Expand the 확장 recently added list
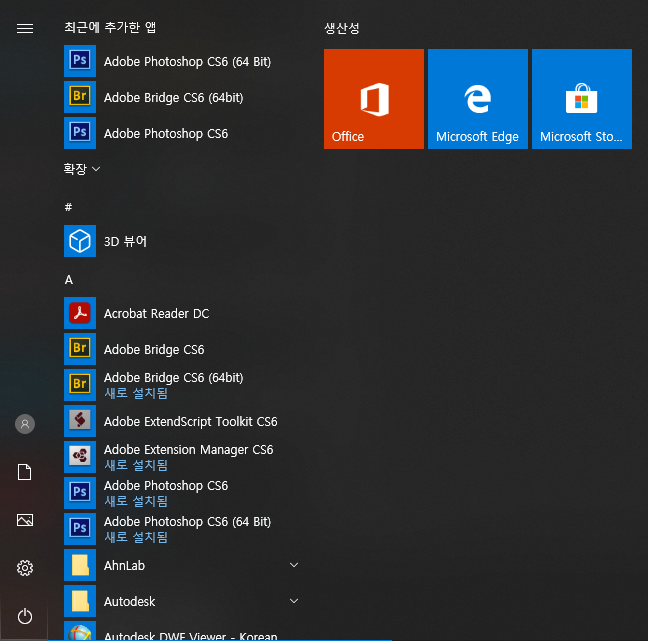 coord(82,169)
